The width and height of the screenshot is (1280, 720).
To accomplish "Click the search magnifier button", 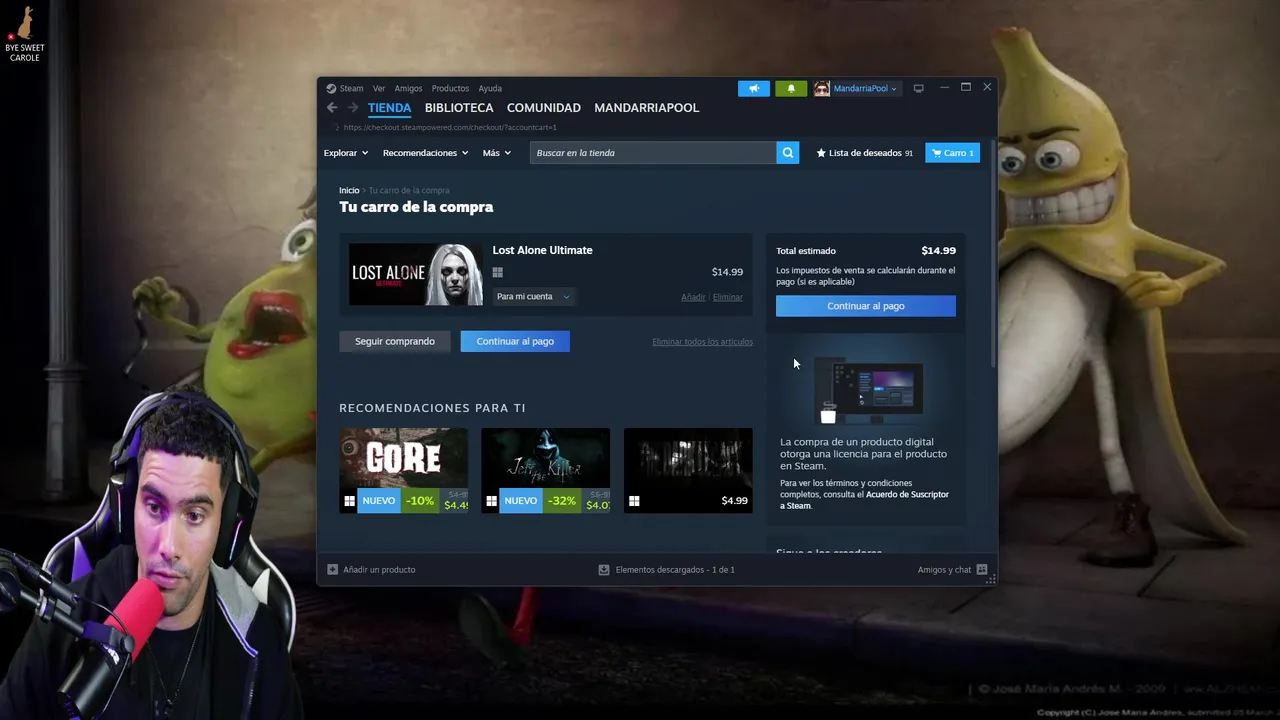I will coord(788,153).
